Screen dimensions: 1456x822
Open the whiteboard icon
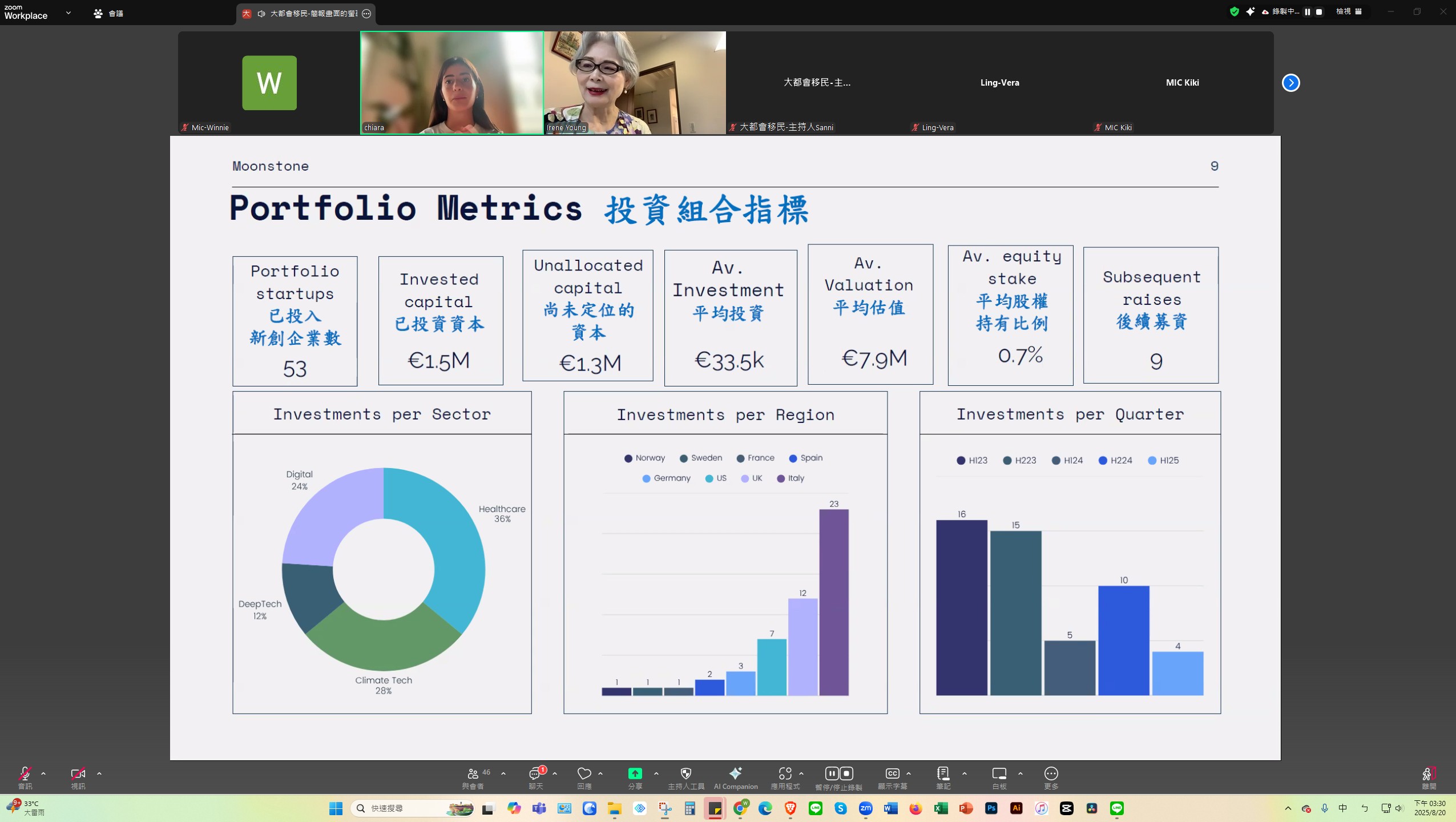pos(999,773)
